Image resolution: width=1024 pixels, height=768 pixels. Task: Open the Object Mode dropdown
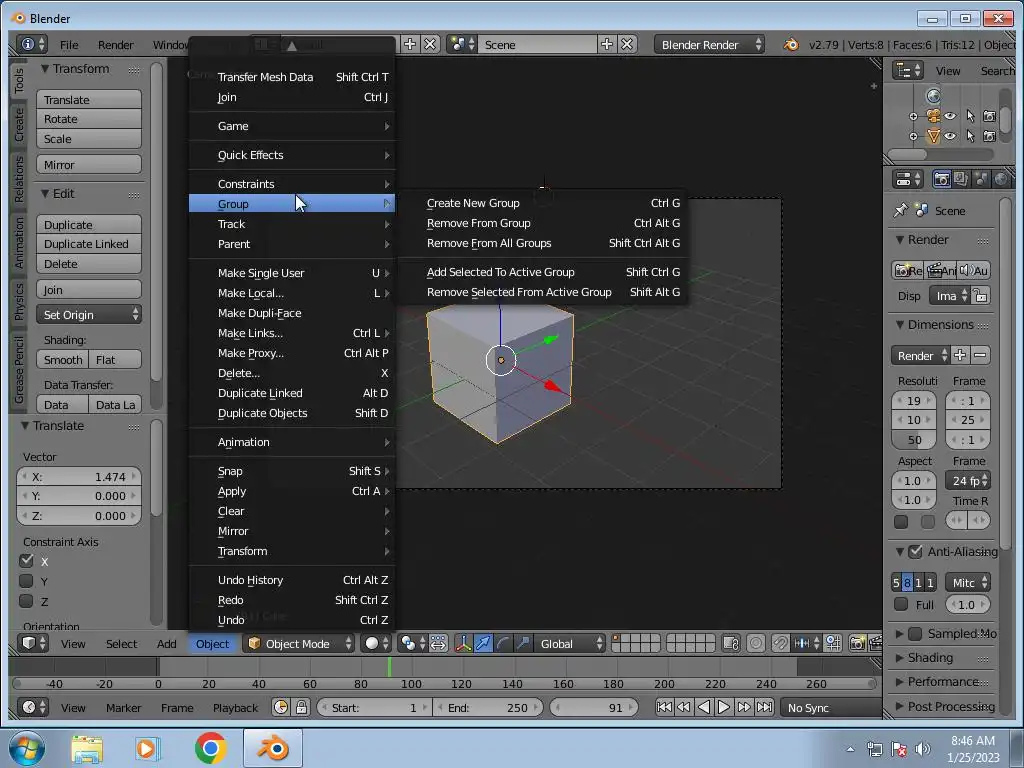300,643
